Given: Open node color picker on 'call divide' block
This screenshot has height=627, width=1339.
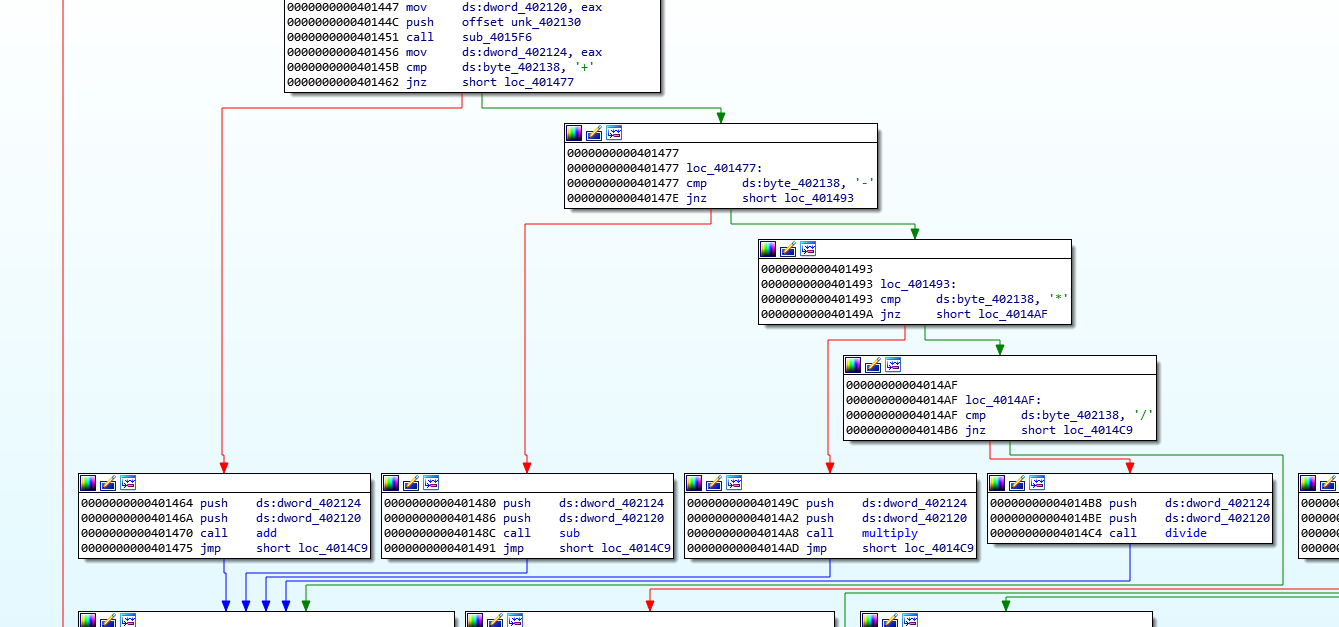Looking at the screenshot, I should pyautogui.click(x=997, y=483).
